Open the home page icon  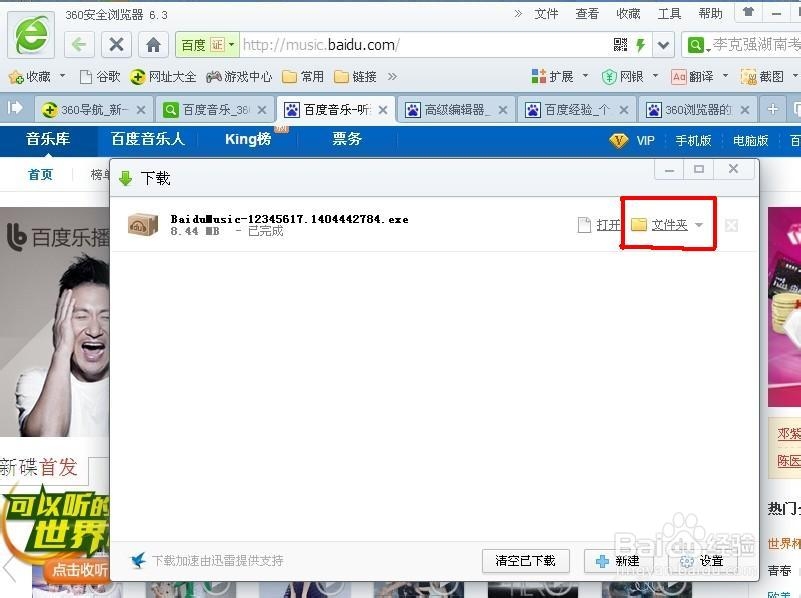(153, 45)
